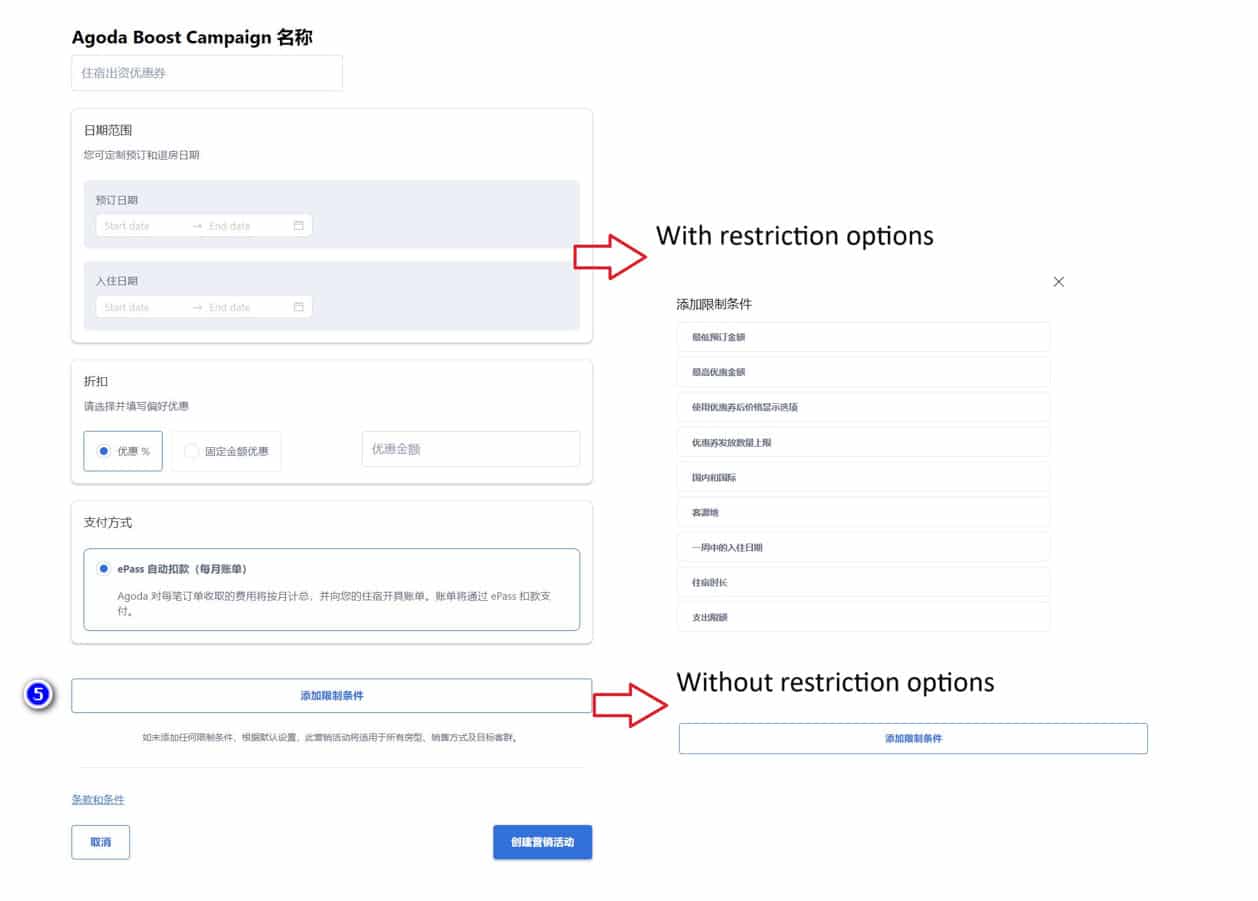
Task: Choose the 一周中的入住日期 restriction
Action: tap(864, 547)
